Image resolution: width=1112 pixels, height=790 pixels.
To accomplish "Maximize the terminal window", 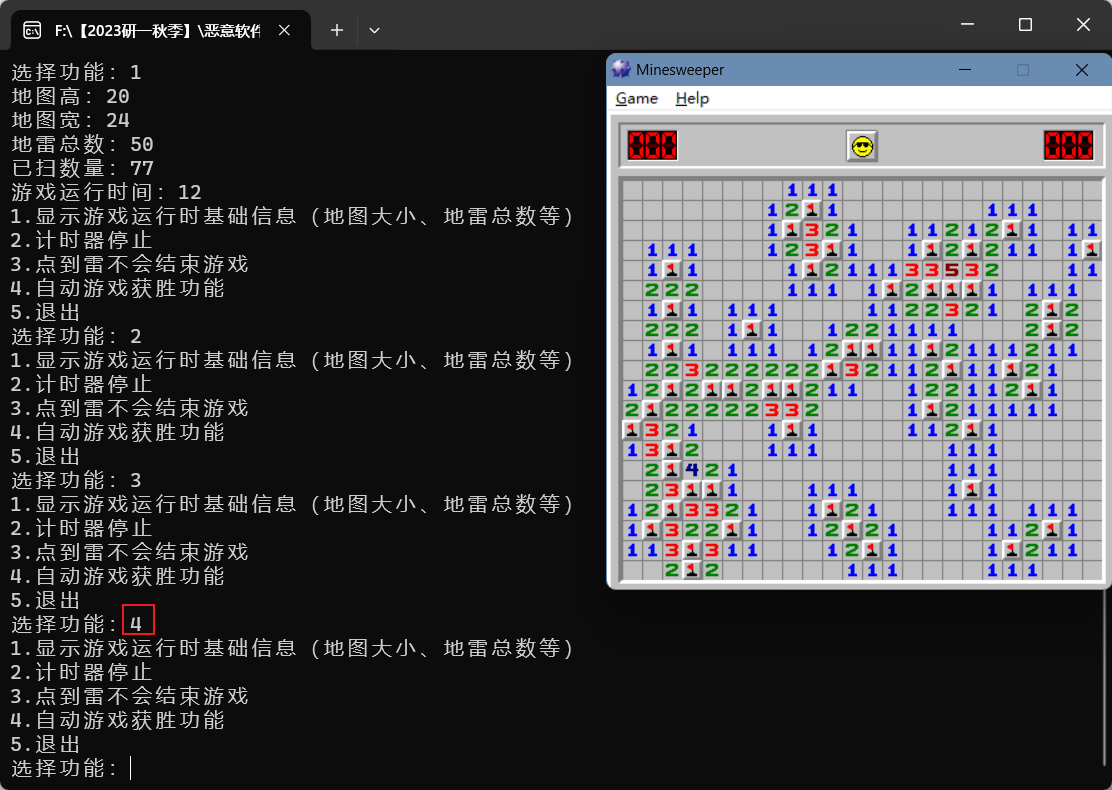I will 1025,24.
